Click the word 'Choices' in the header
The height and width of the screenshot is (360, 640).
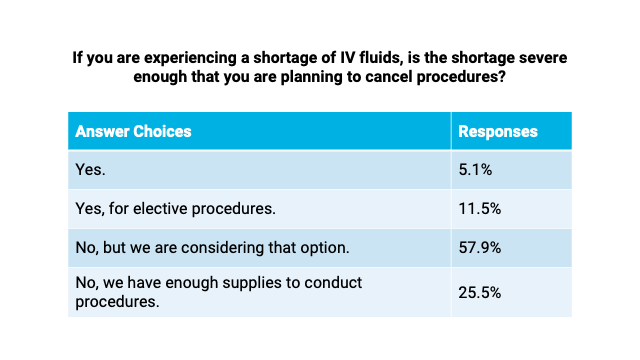click(x=162, y=131)
